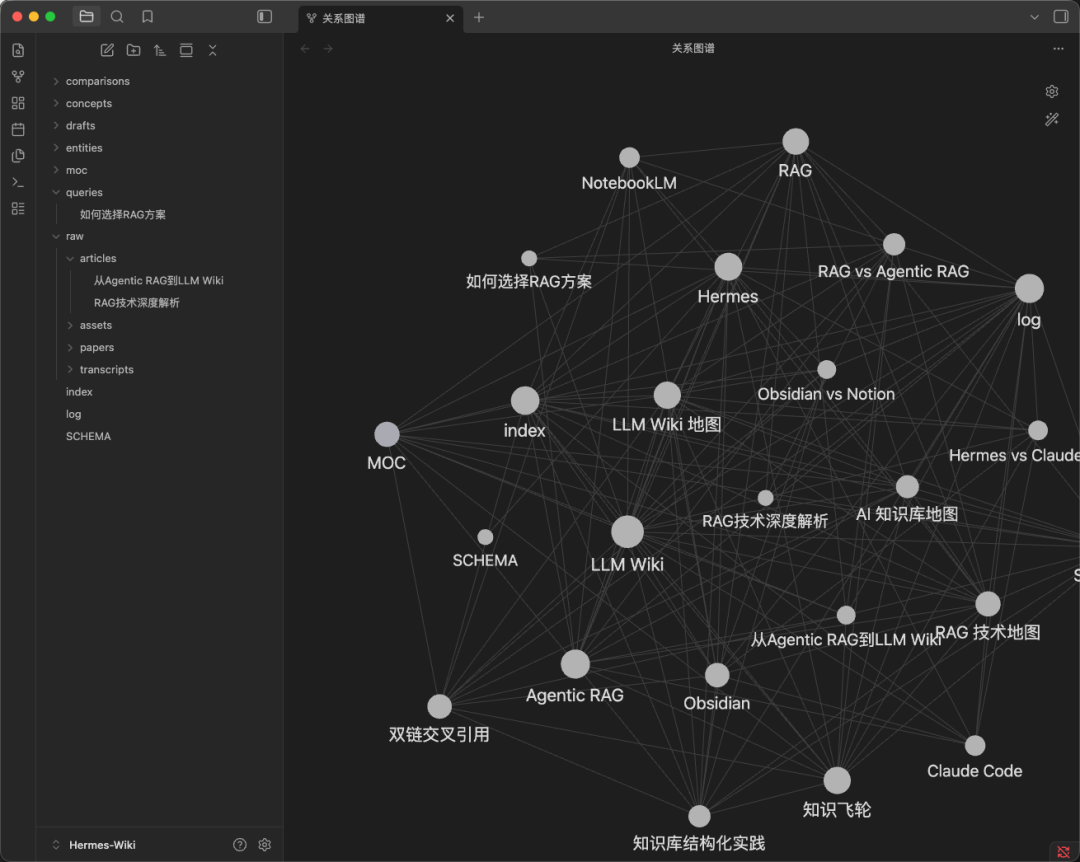Select the NotebookLM graph node
Screen dimensions: 1080x862
coord(629,158)
